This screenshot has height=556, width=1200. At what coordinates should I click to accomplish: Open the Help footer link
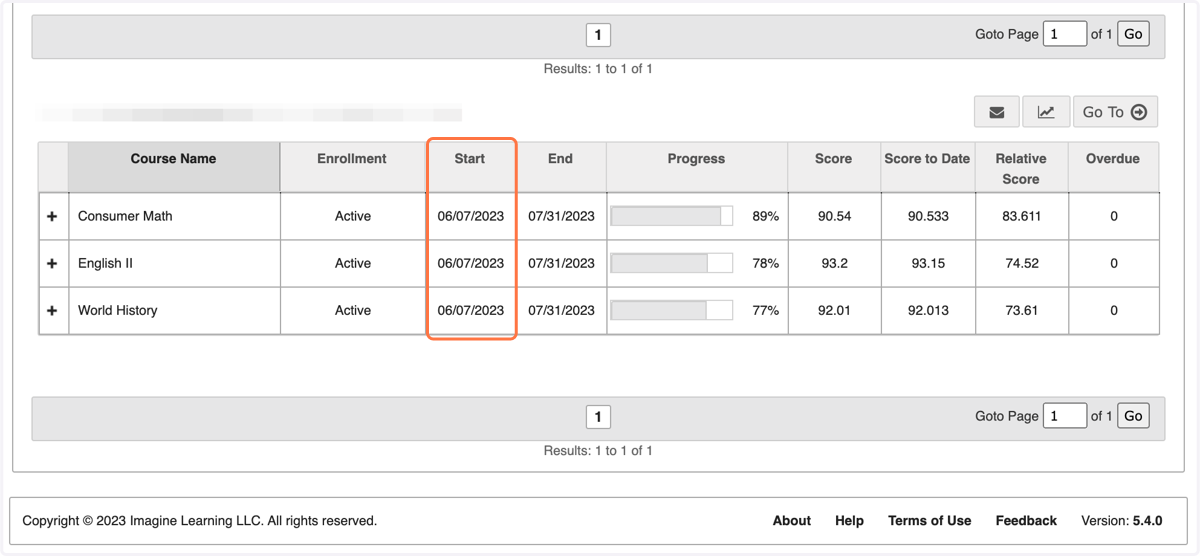coord(849,521)
